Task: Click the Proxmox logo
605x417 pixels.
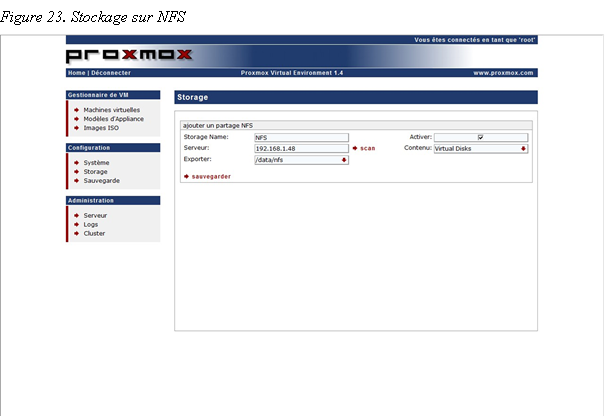Action: [129, 55]
